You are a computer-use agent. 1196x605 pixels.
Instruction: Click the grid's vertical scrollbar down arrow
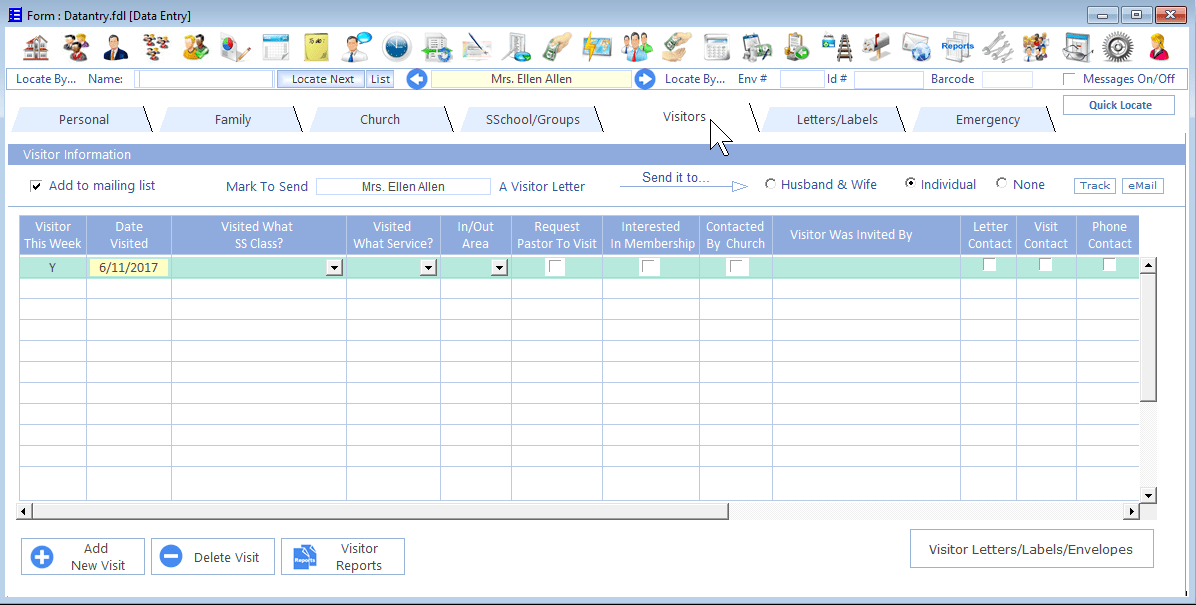tap(1148, 494)
